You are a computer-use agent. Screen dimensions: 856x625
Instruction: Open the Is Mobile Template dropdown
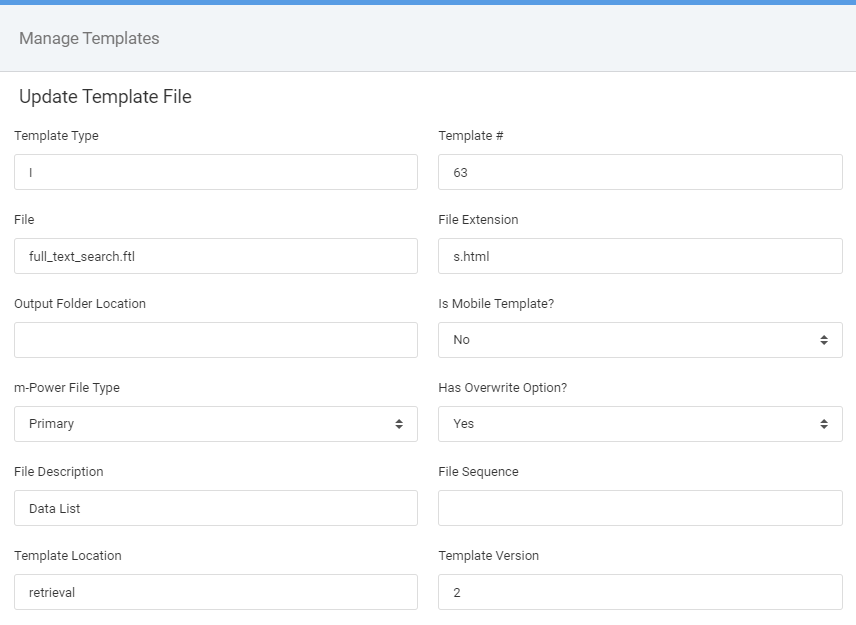640,340
